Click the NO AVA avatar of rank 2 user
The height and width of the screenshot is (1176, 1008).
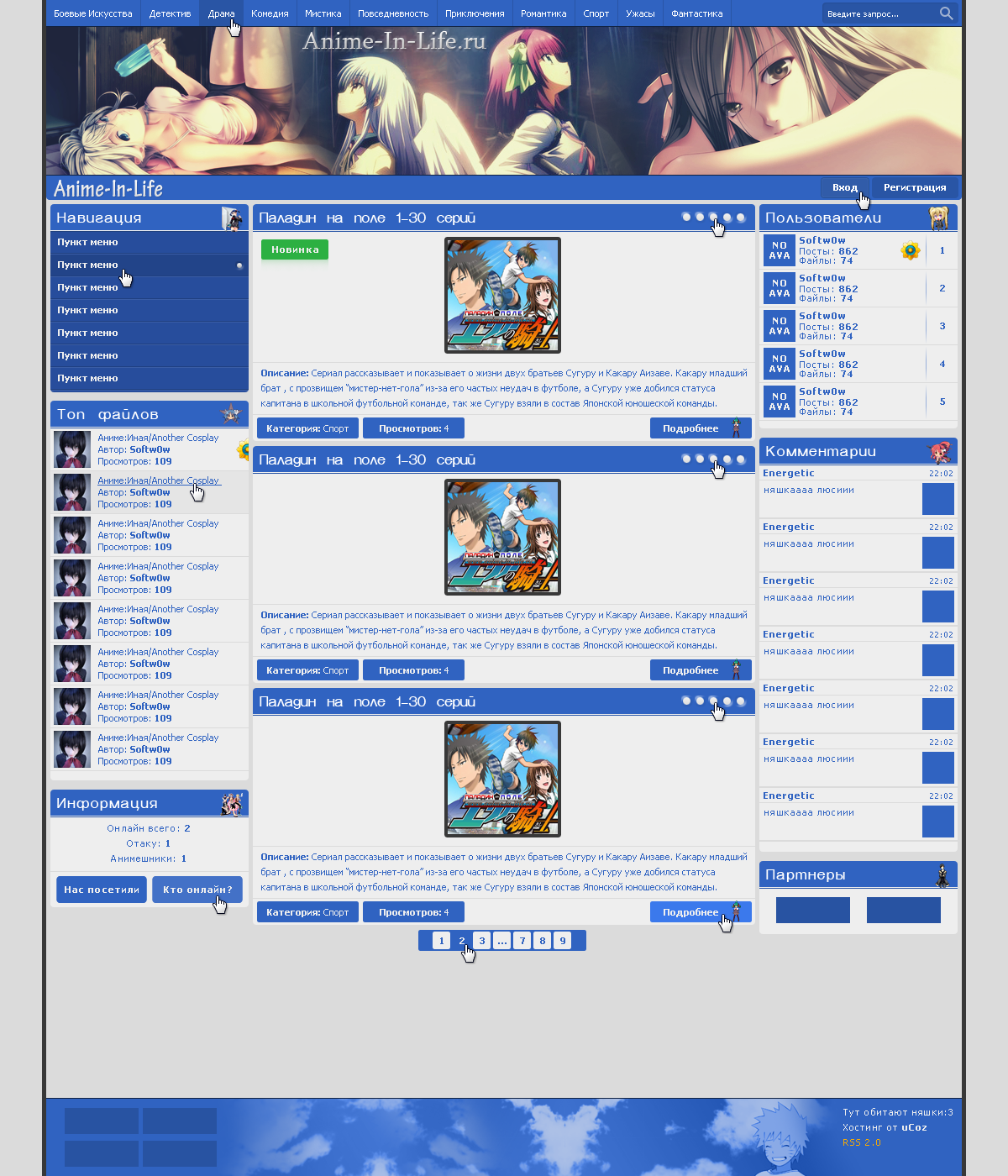tap(780, 288)
